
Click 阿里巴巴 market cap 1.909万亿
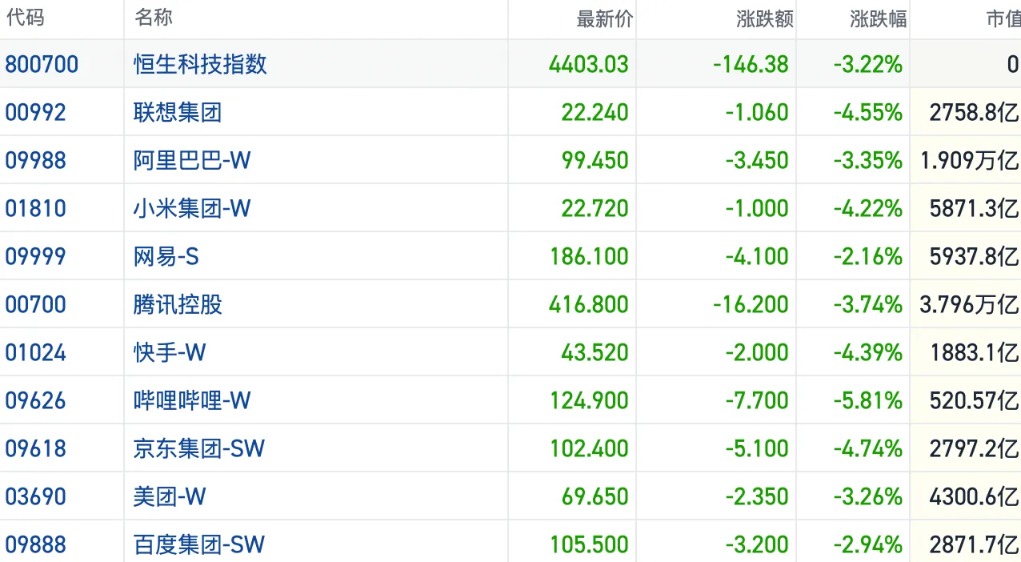pyautogui.click(x=970, y=160)
